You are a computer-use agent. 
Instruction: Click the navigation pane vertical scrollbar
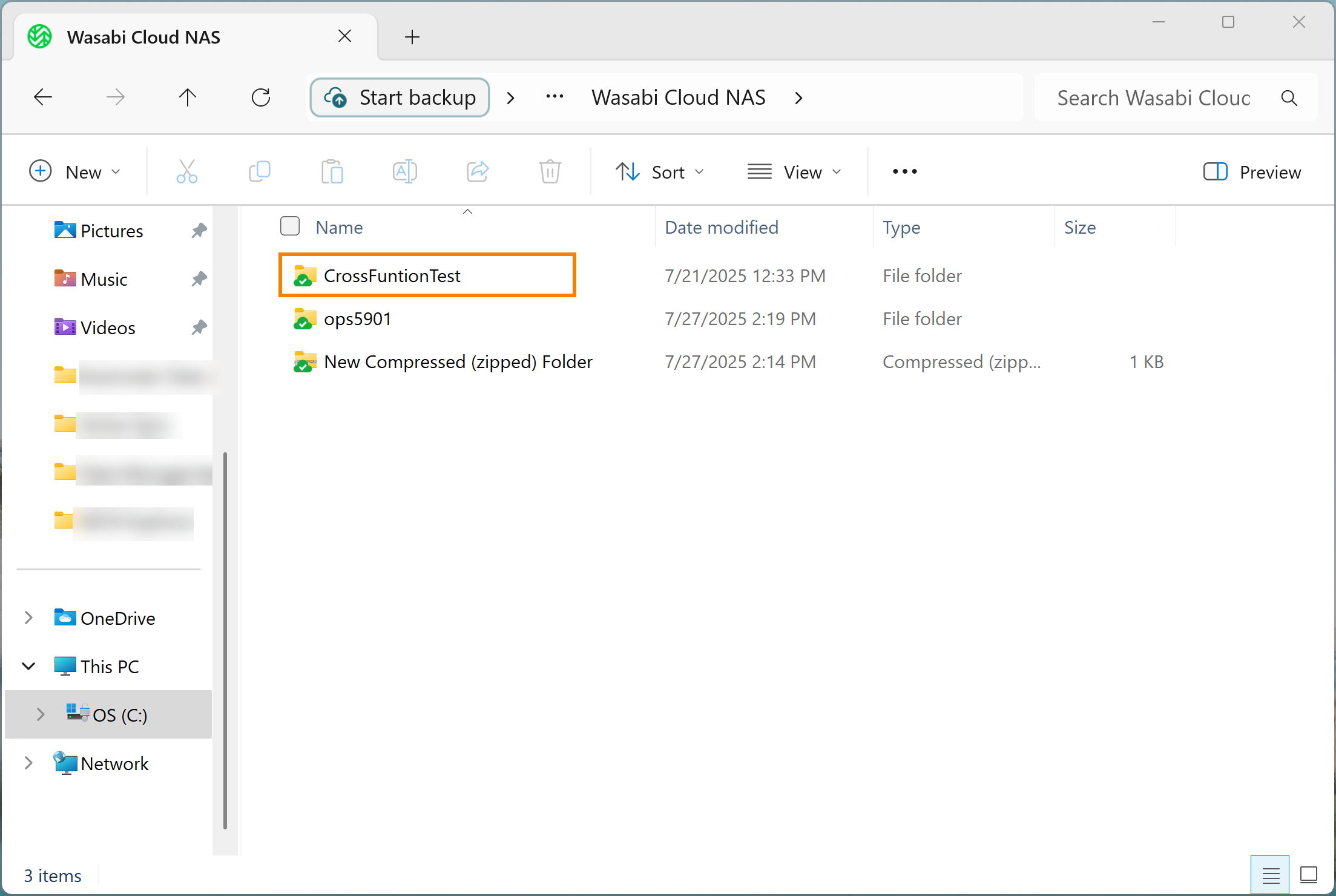click(225, 639)
